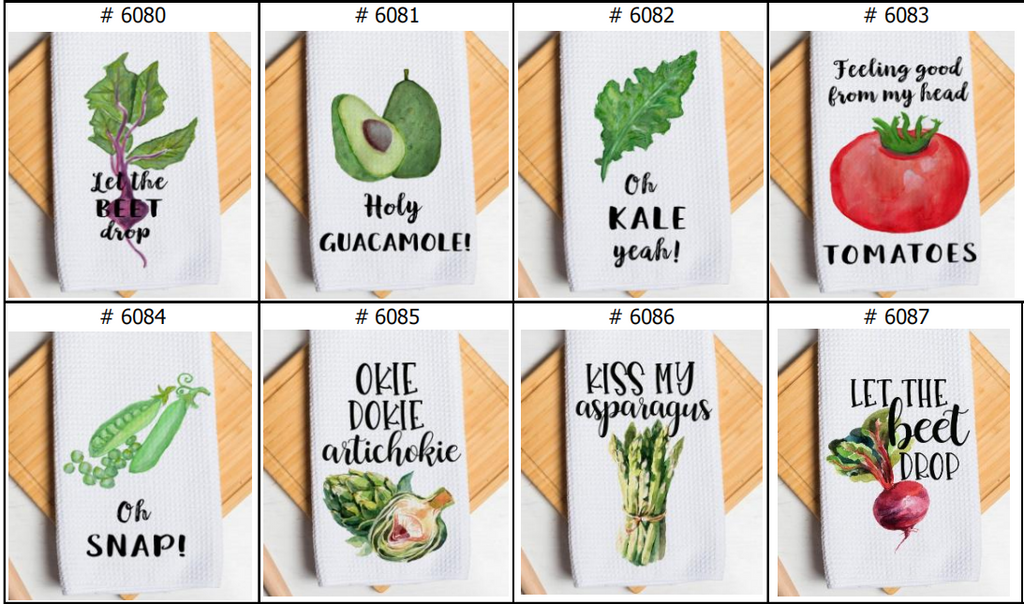
Task: Open the Let the Beet Drop red beet towel
Action: click(x=894, y=464)
